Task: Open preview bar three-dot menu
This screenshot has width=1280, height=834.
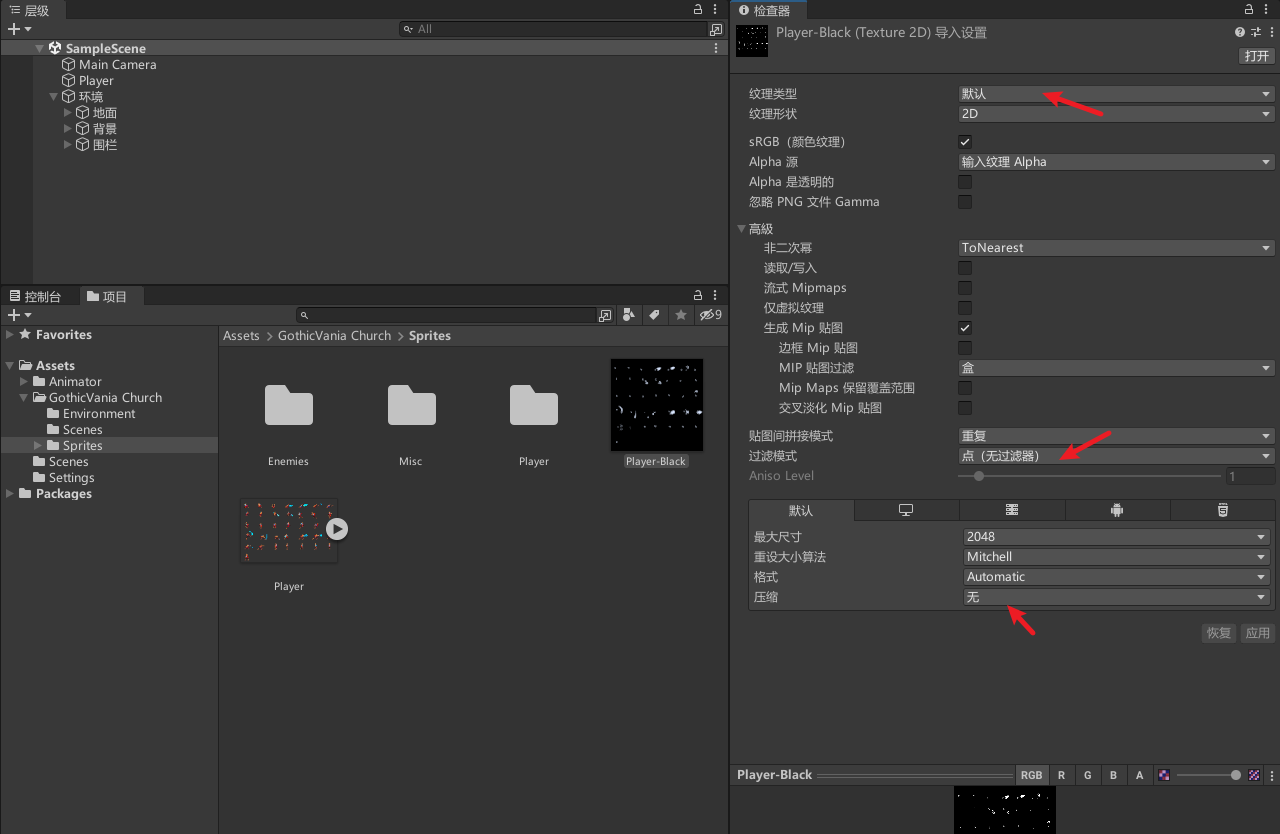Action: [x=1272, y=775]
